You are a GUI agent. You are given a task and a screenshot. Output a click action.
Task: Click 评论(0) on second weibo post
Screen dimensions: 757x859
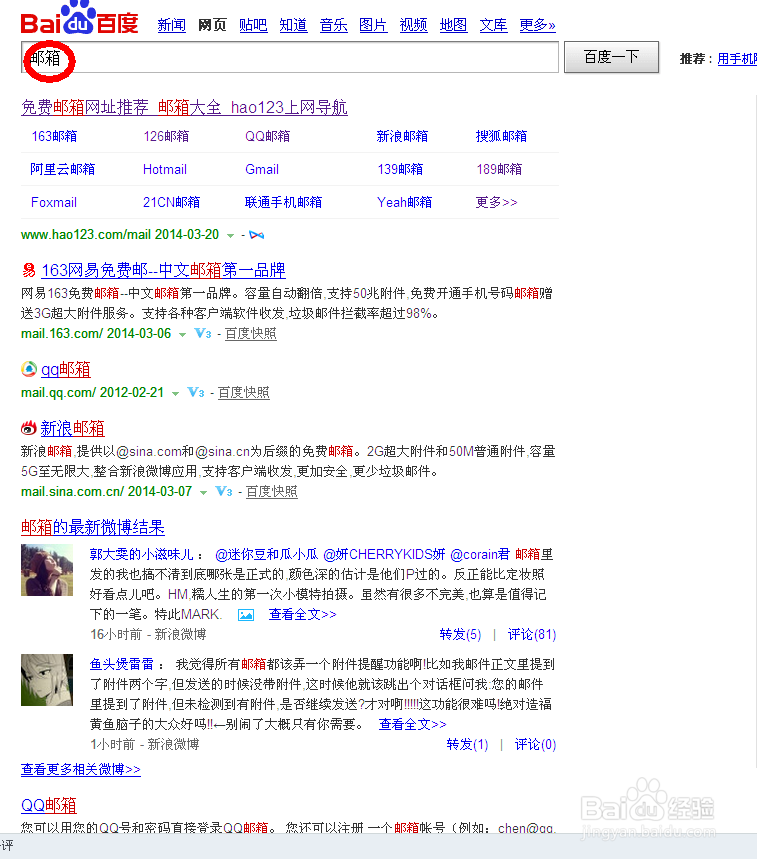[535, 745]
